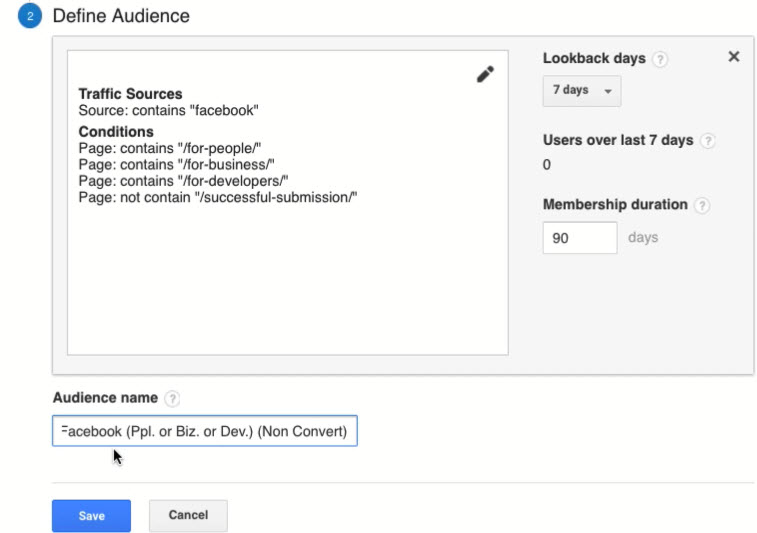Click the "/successful-submission/" exclusion condition
757x533 pixels.
tap(218, 196)
